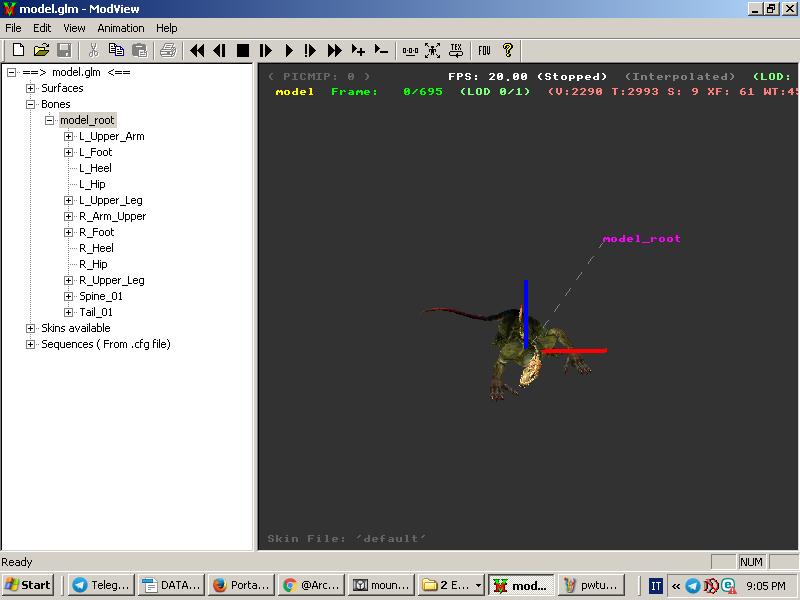Switch to the moun taskbar window
800x600 pixels.
point(381,585)
